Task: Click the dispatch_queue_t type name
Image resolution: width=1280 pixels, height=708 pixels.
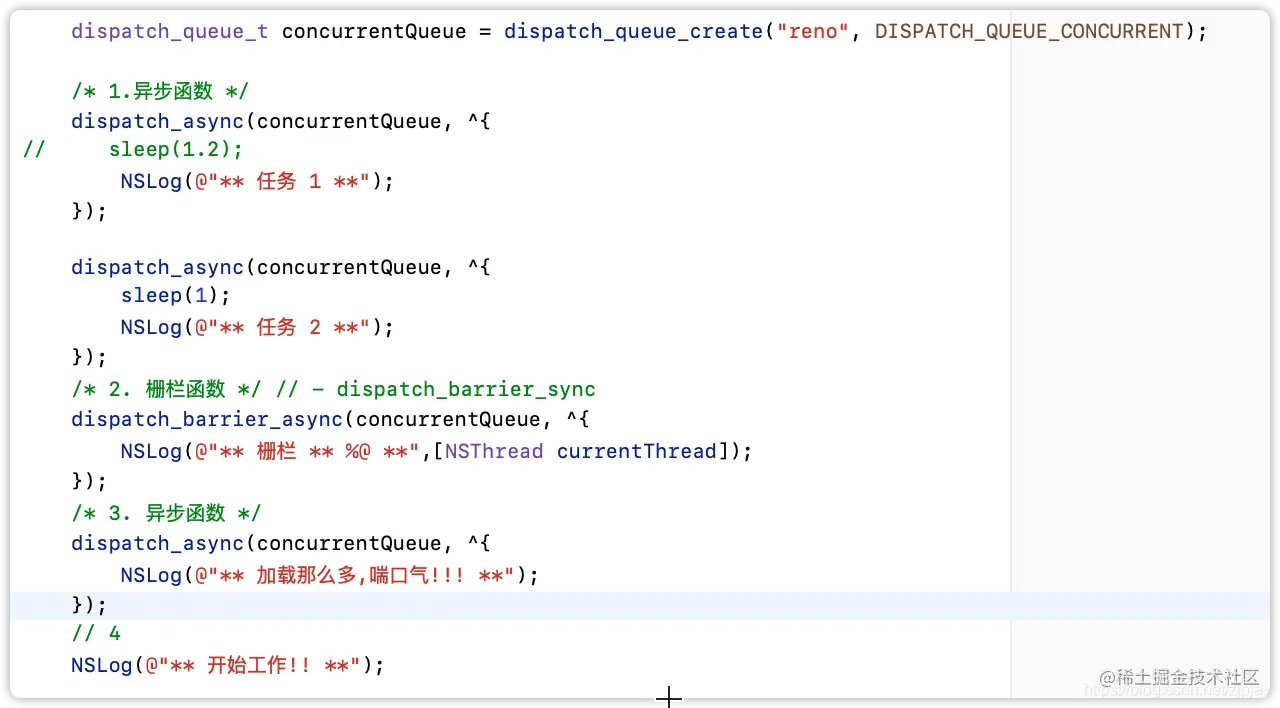Action: click(x=170, y=31)
